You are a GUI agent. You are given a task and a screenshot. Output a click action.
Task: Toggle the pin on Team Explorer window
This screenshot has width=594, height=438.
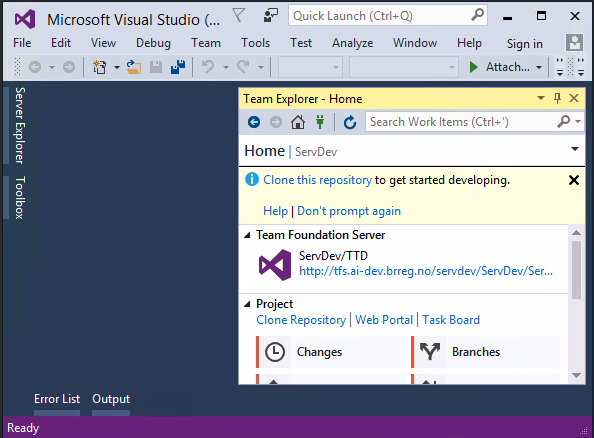(557, 99)
